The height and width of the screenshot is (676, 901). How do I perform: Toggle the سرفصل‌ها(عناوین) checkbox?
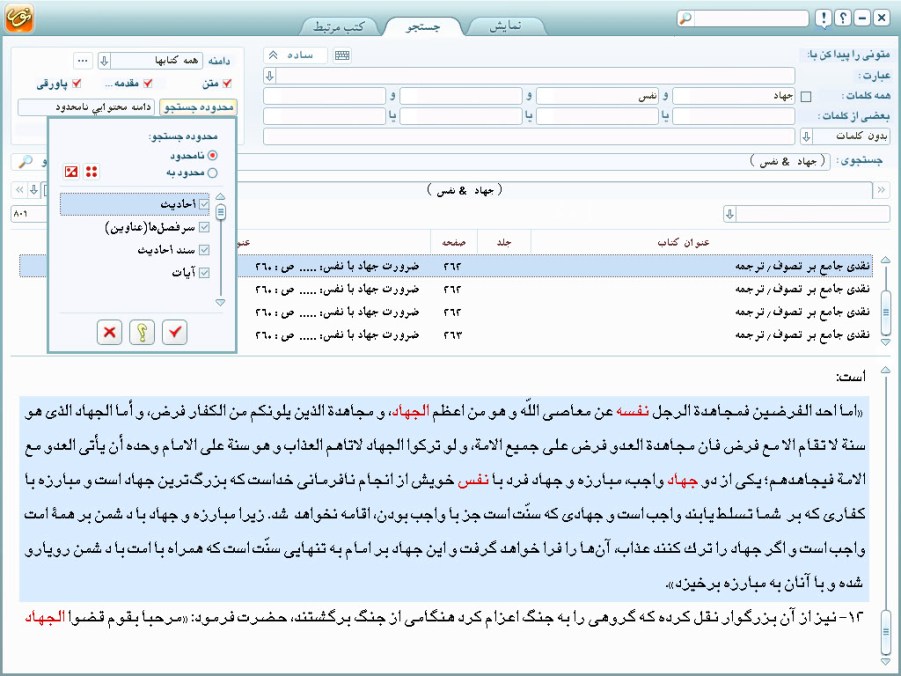pos(204,227)
